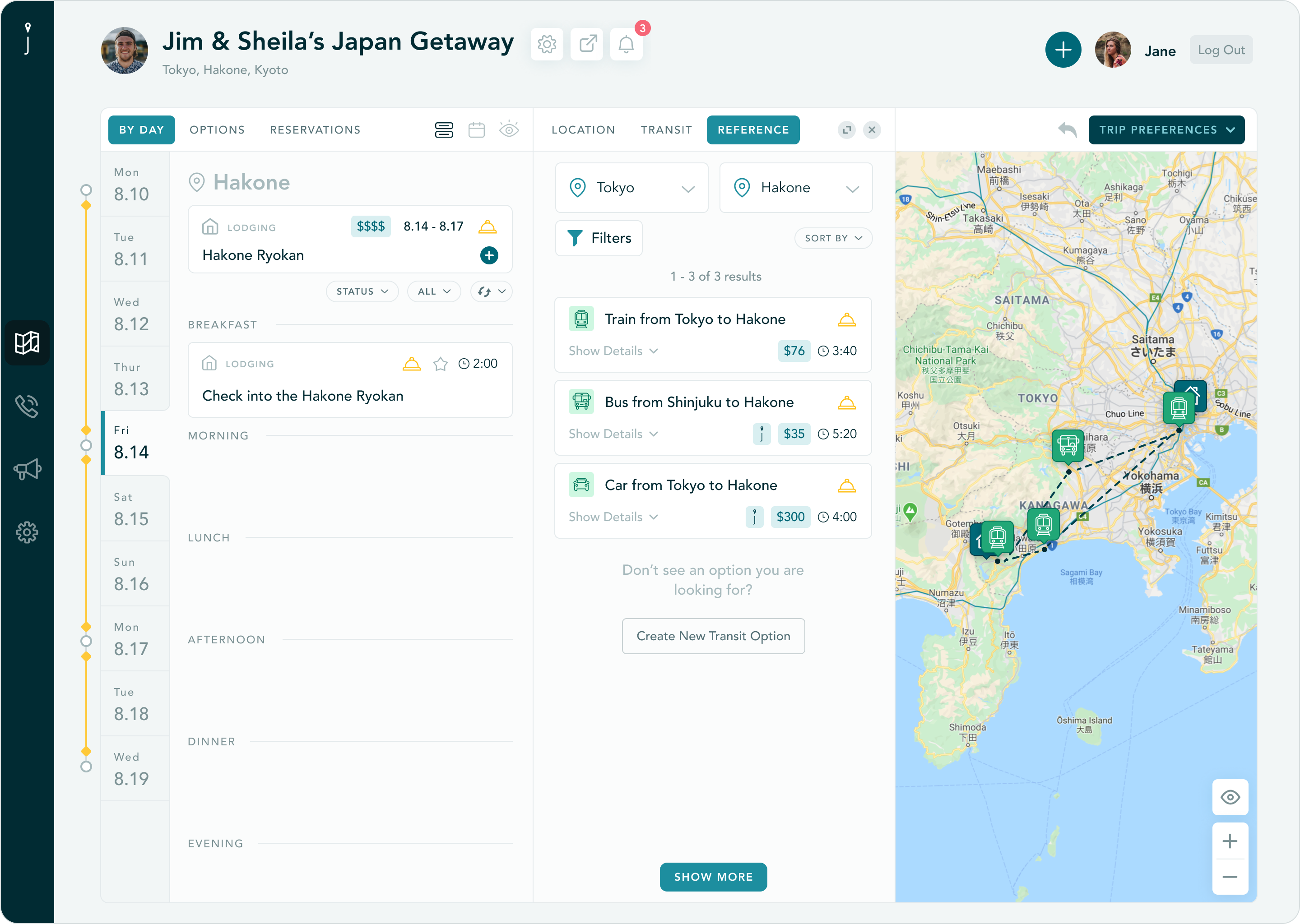Open the megaphone announcements icon

[27, 469]
